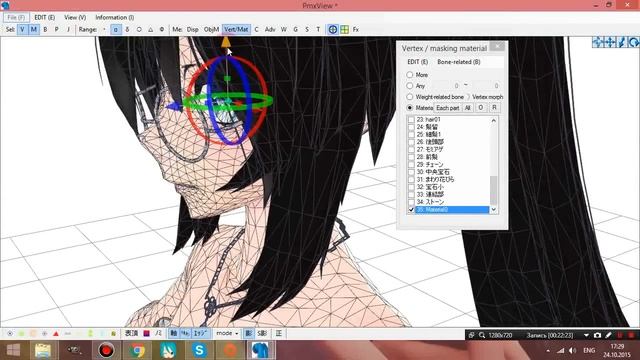Select the Weight related bone radio button
Image resolution: width=640 pixels, height=360 pixels.
click(x=410, y=97)
